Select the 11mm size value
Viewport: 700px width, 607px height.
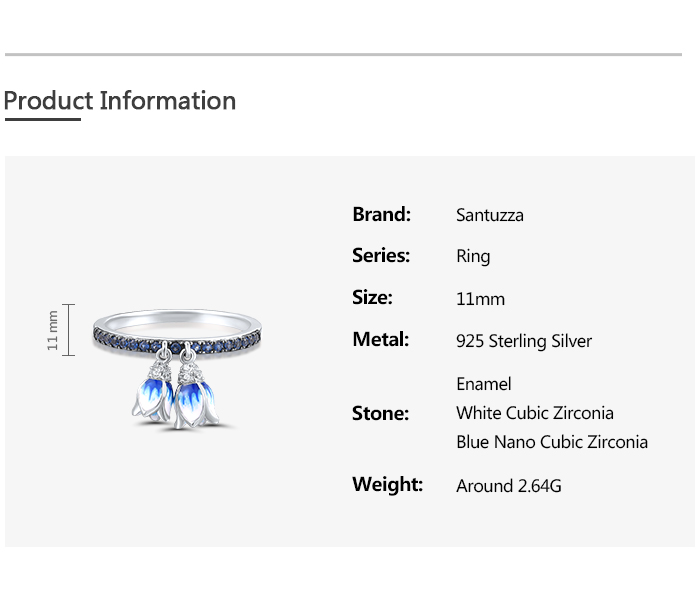480,299
